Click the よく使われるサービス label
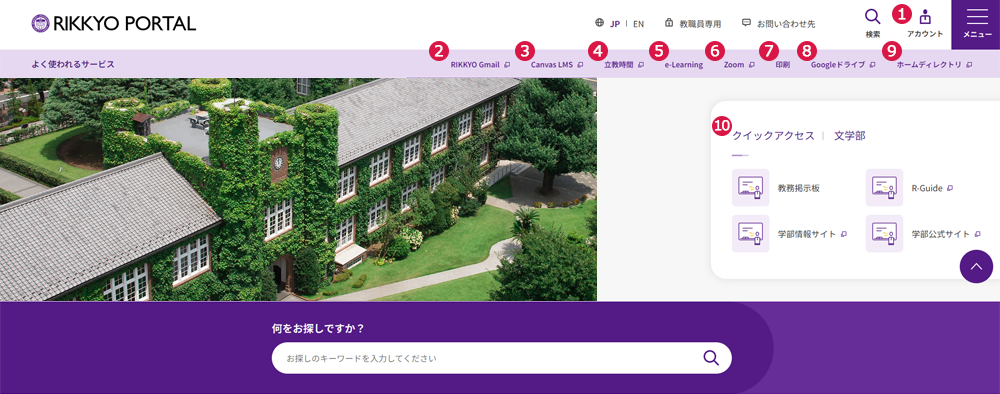 pos(73,64)
